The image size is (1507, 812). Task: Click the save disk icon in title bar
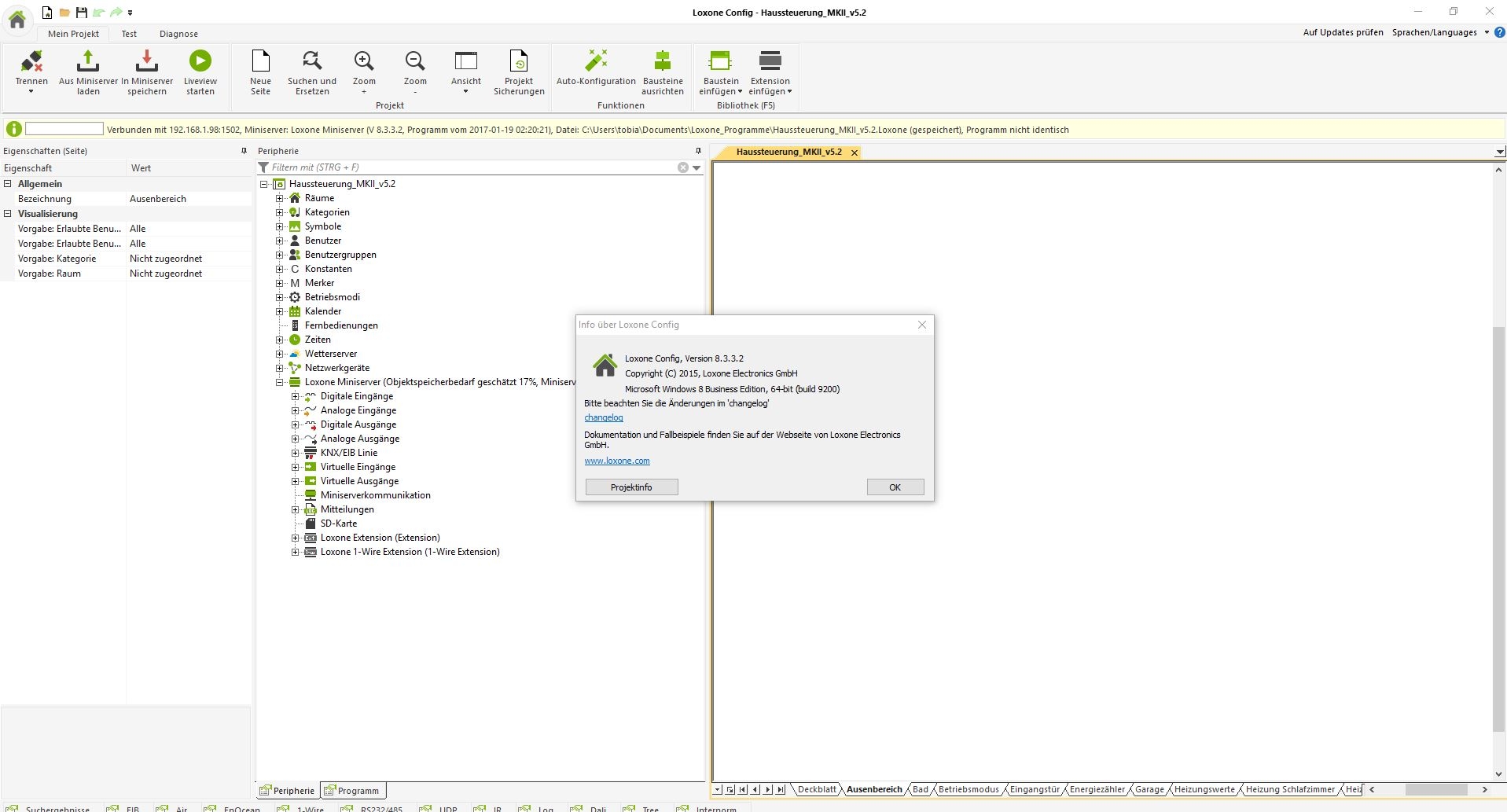[x=81, y=13]
